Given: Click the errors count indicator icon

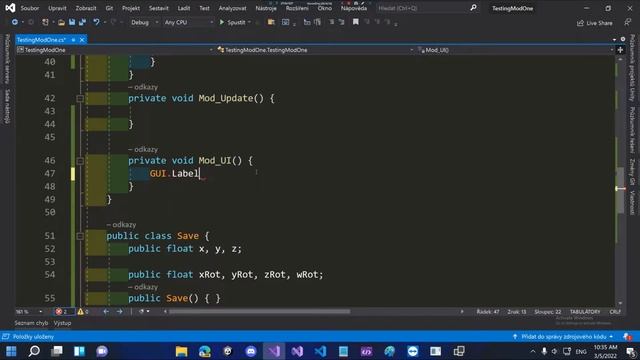Looking at the screenshot, I should (x=61, y=311).
